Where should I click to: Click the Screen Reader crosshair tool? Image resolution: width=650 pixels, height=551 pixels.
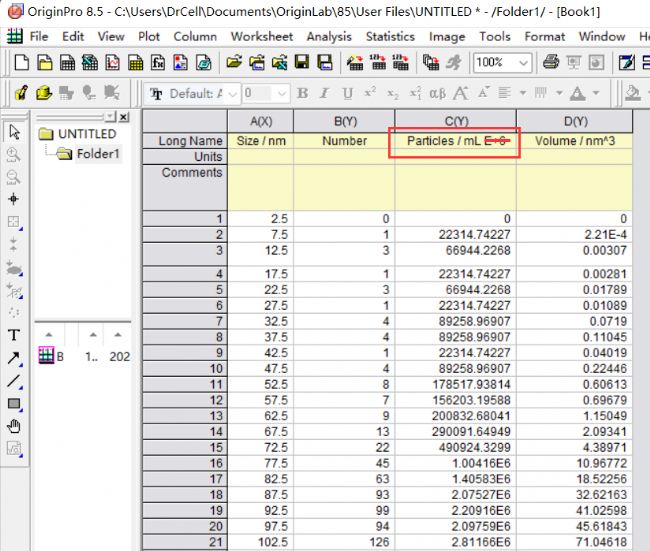[14, 199]
